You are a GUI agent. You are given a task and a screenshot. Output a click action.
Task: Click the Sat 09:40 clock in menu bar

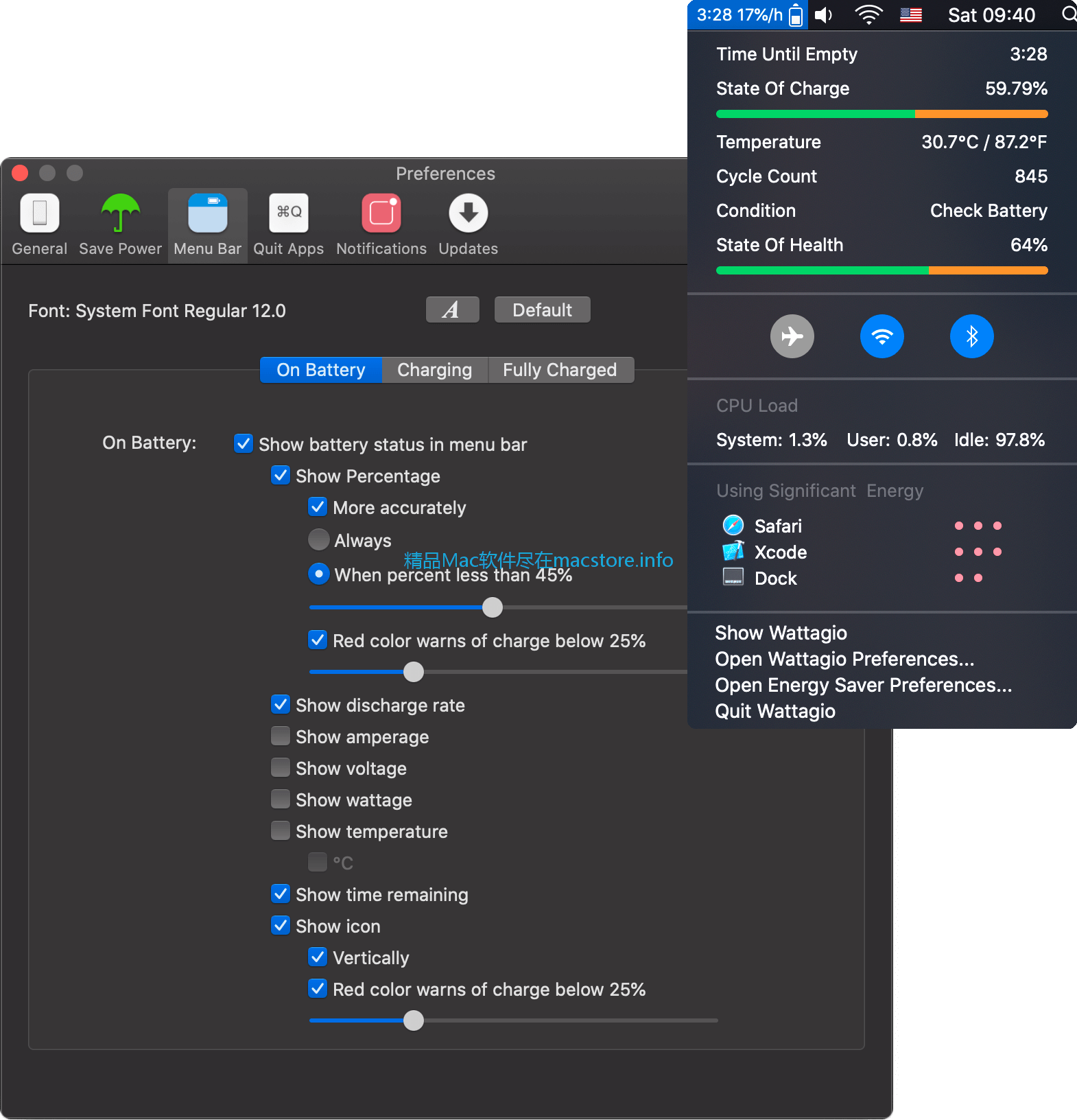click(x=991, y=15)
